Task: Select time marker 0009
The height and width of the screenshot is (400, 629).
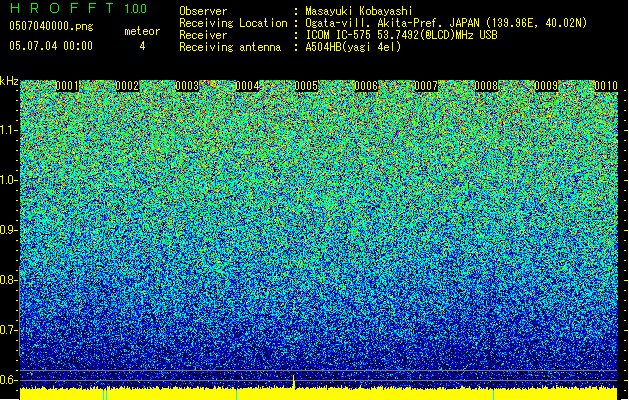Action: point(546,86)
